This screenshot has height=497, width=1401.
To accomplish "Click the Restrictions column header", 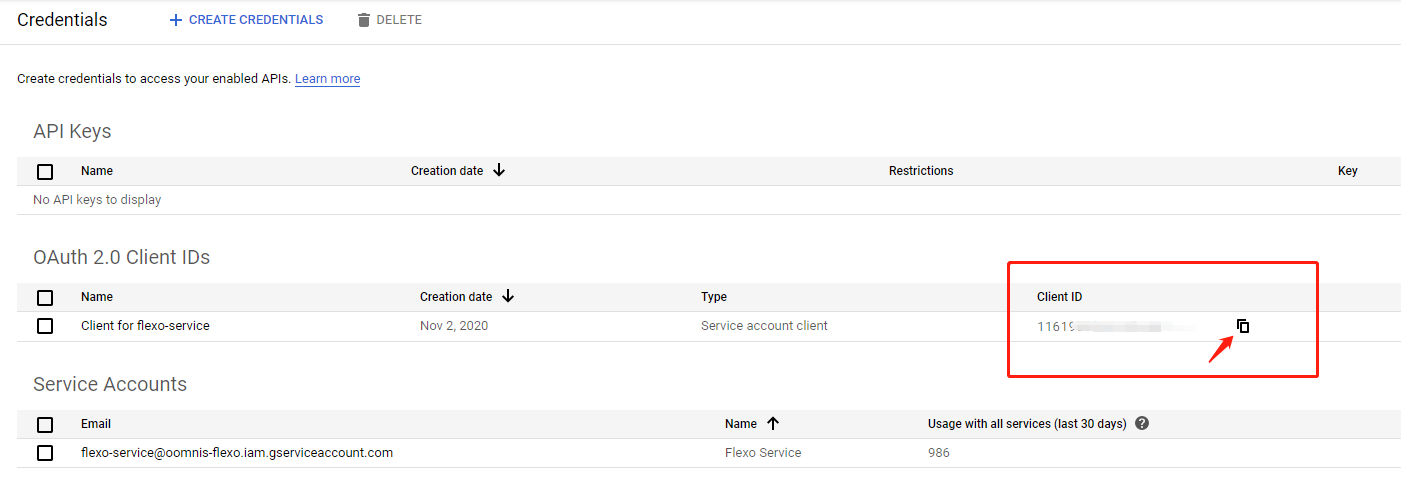I will pos(921,171).
